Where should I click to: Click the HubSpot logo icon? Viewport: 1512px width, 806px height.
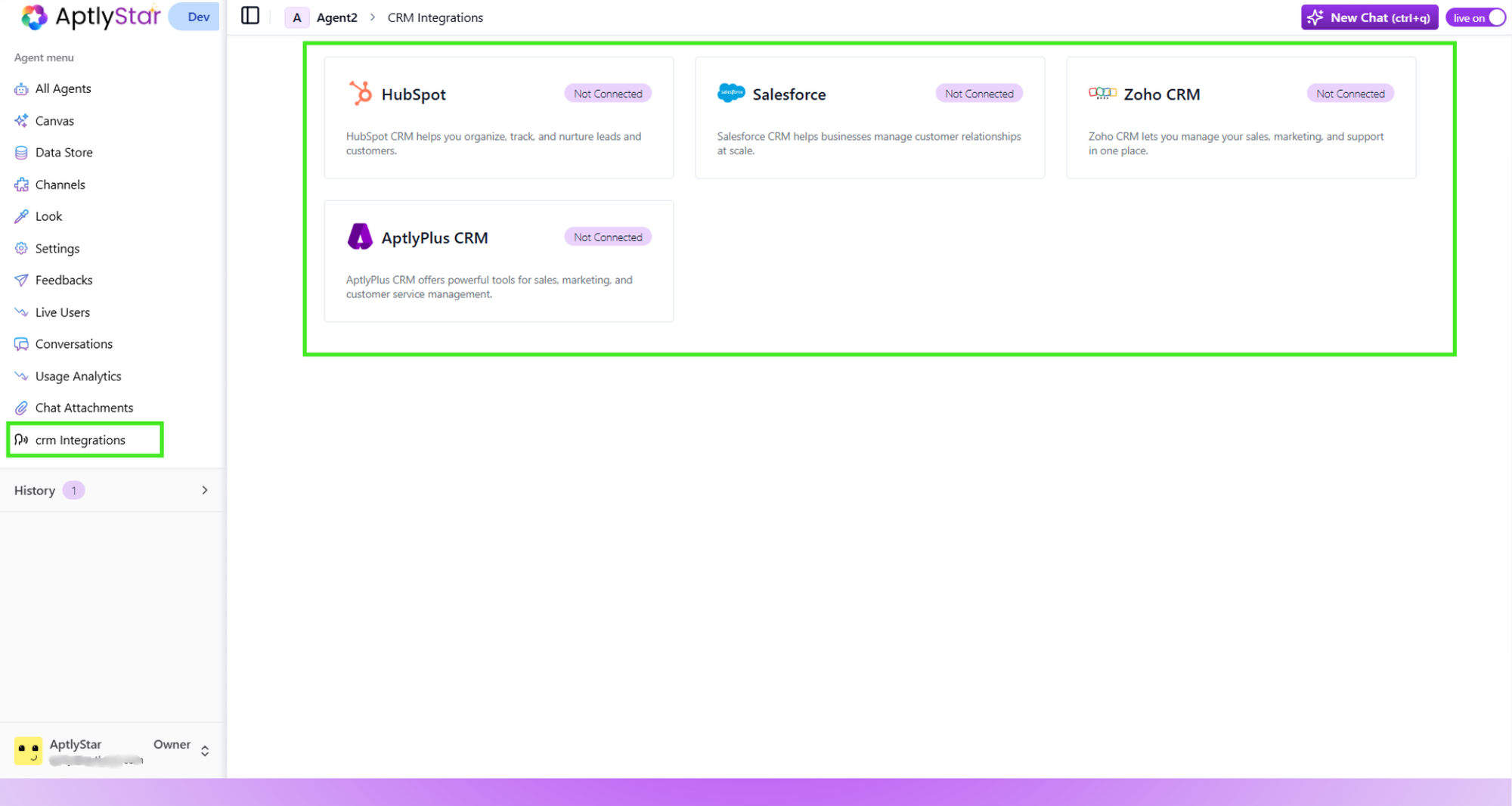pyautogui.click(x=361, y=93)
